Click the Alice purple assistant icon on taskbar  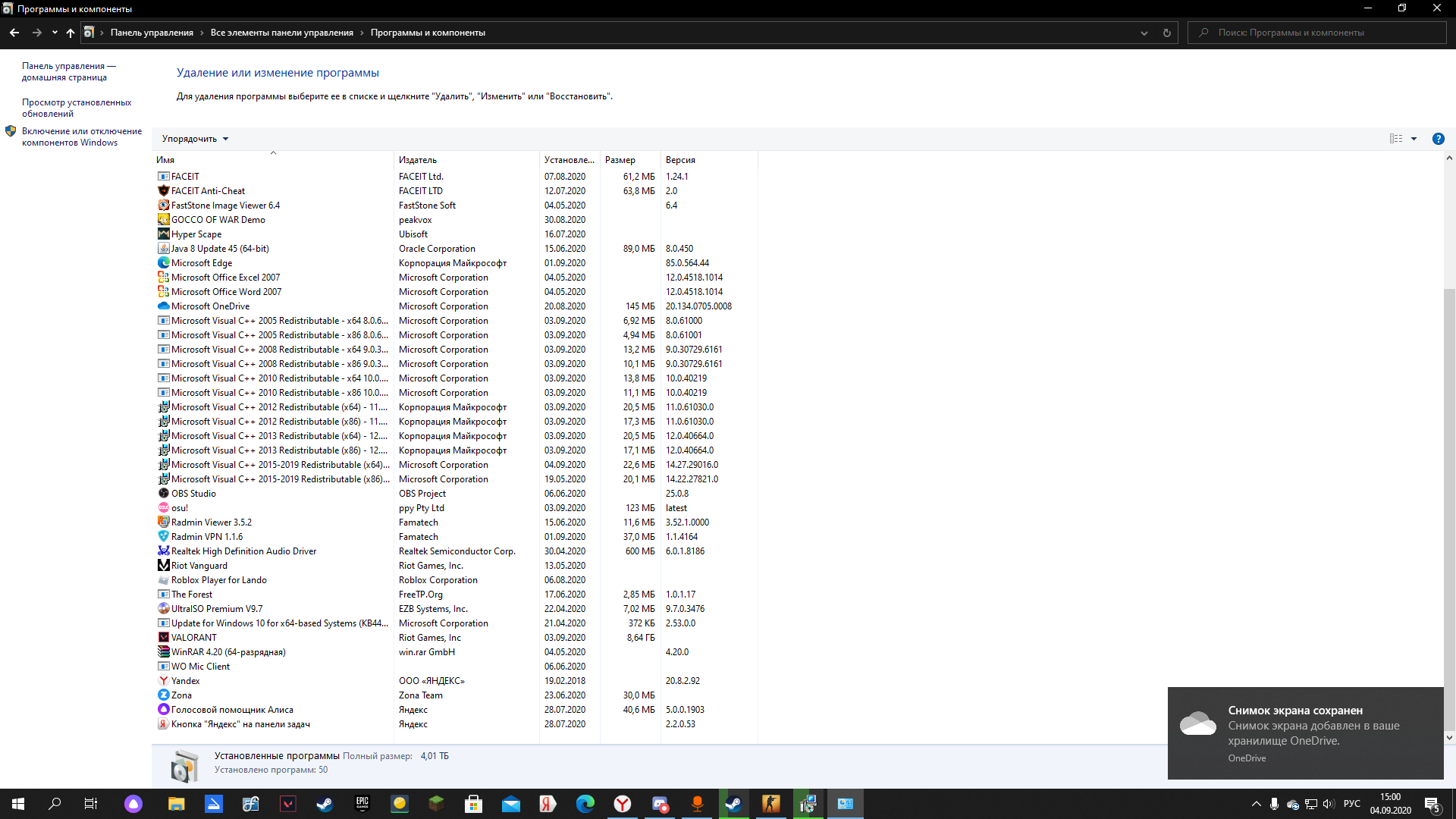coord(133,804)
